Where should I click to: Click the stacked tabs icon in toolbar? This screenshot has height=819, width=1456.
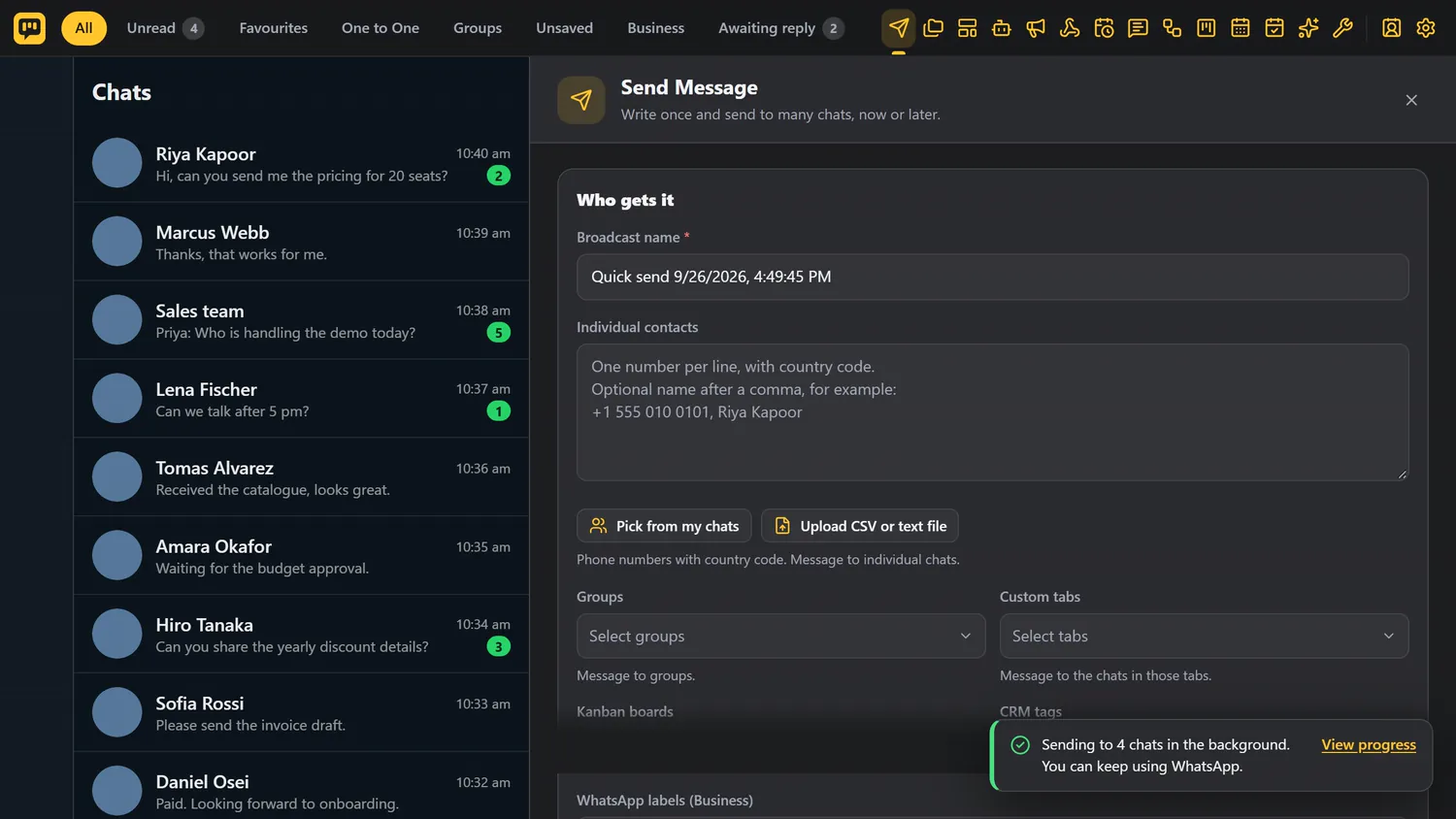pyautogui.click(x=933, y=28)
